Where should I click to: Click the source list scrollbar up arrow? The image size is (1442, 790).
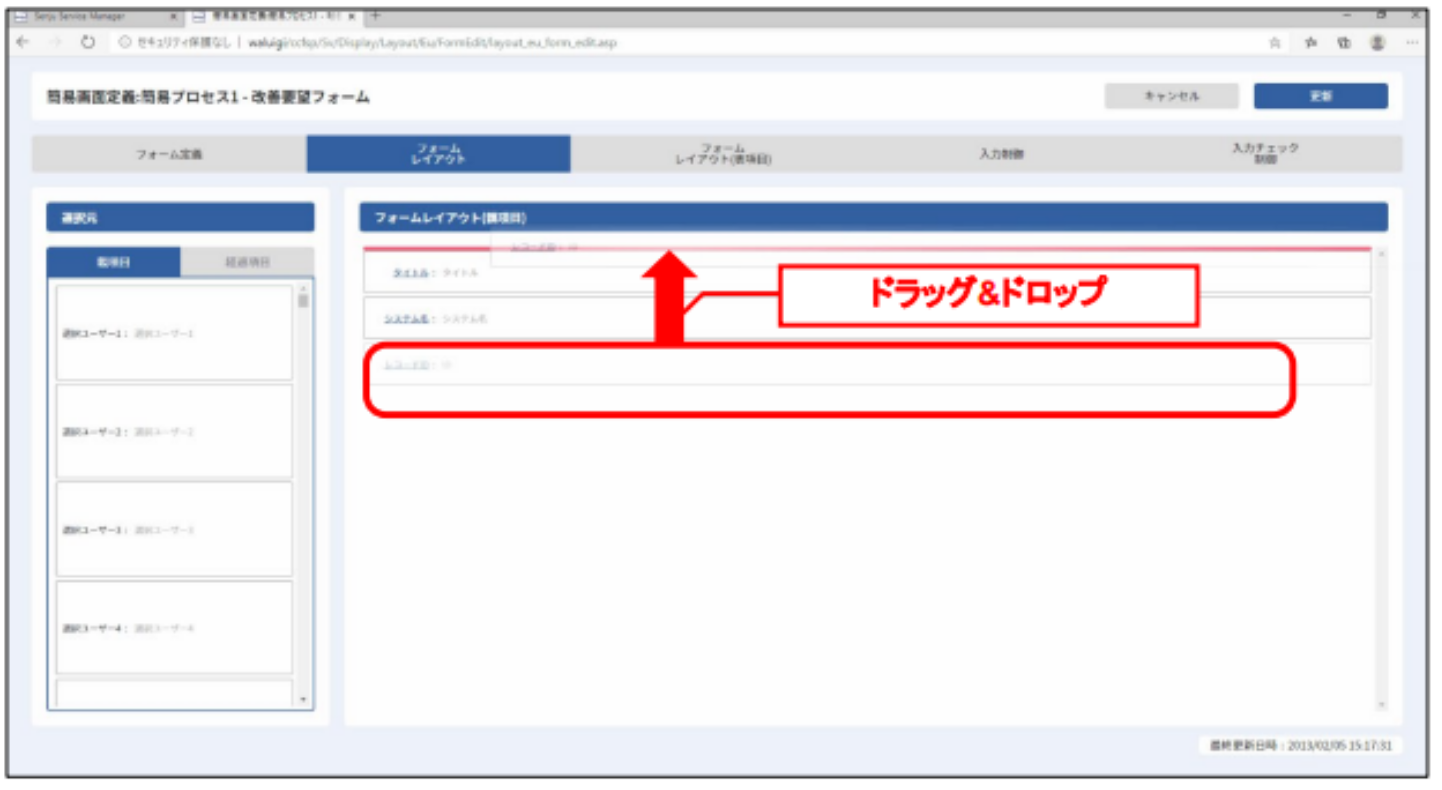pyautogui.click(x=303, y=288)
